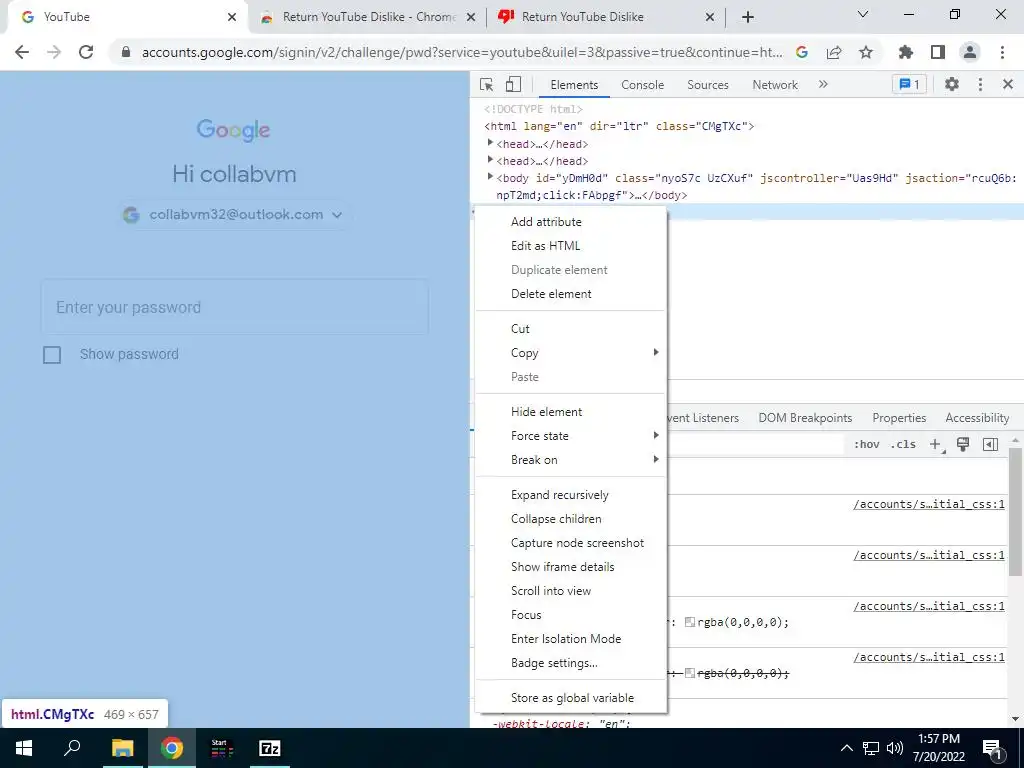Open Chrome extensions puzzle icon
This screenshot has width=1024, height=768.
(906, 52)
